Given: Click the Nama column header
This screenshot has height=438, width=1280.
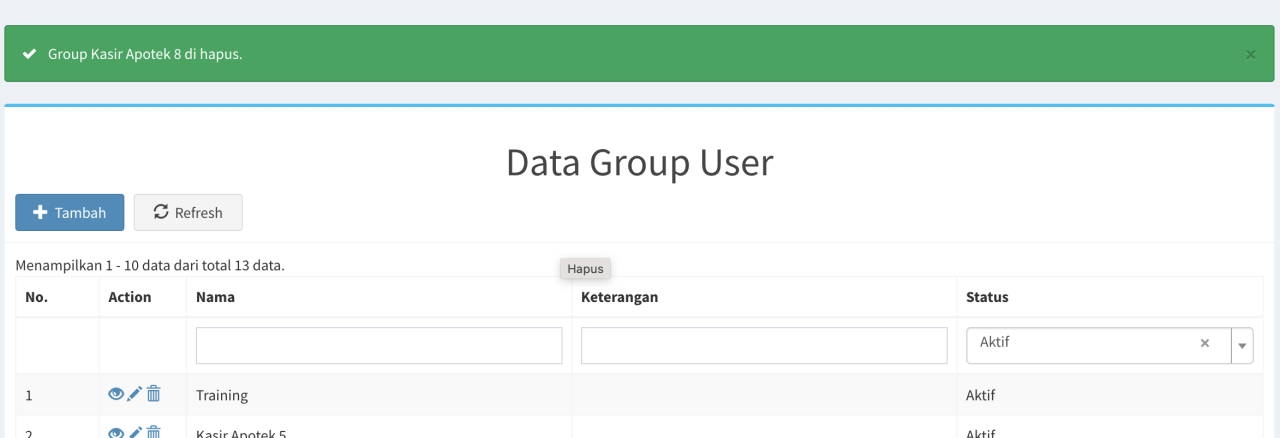Looking at the screenshot, I should pyautogui.click(x=216, y=297).
